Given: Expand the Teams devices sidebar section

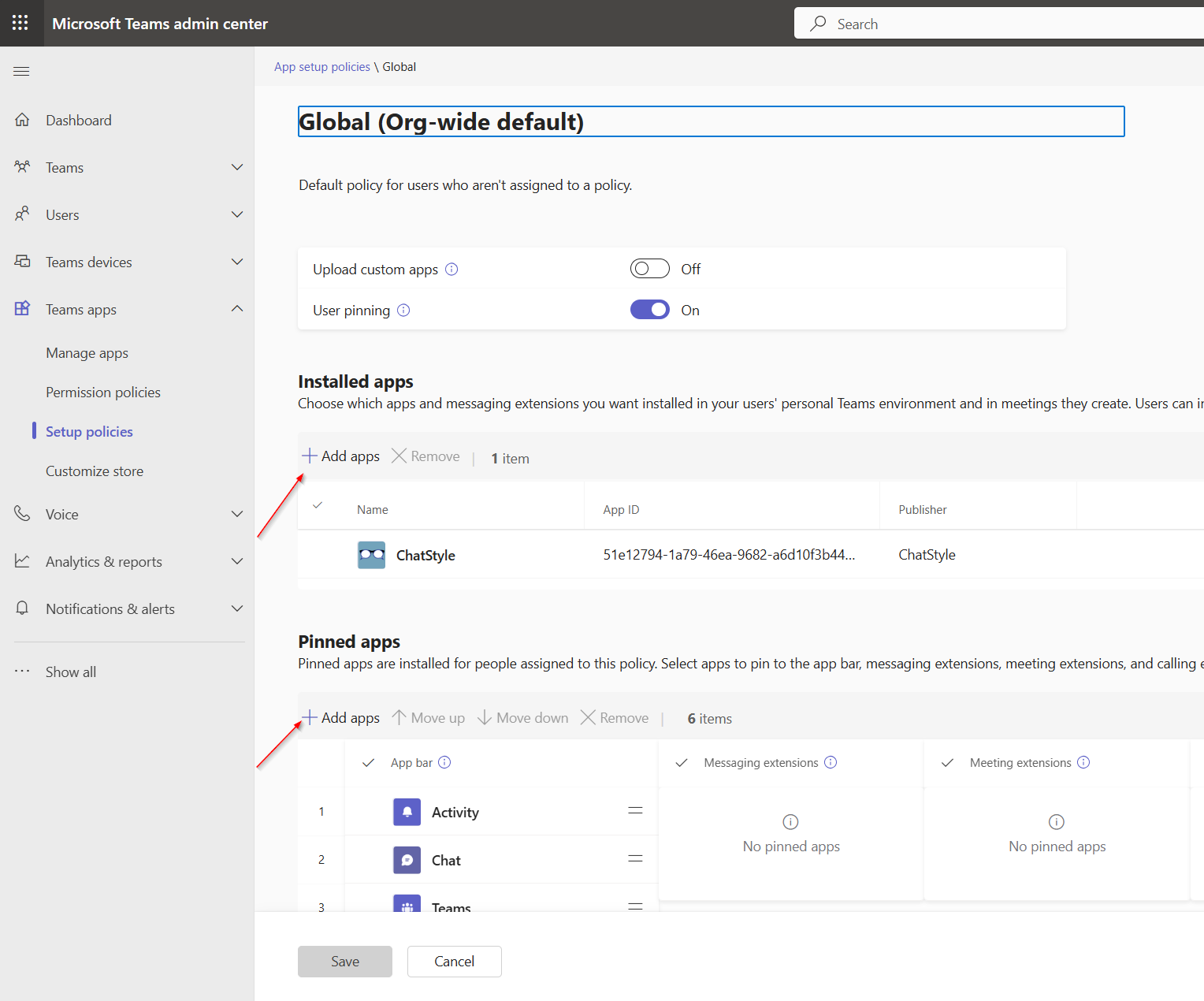Looking at the screenshot, I should (237, 262).
